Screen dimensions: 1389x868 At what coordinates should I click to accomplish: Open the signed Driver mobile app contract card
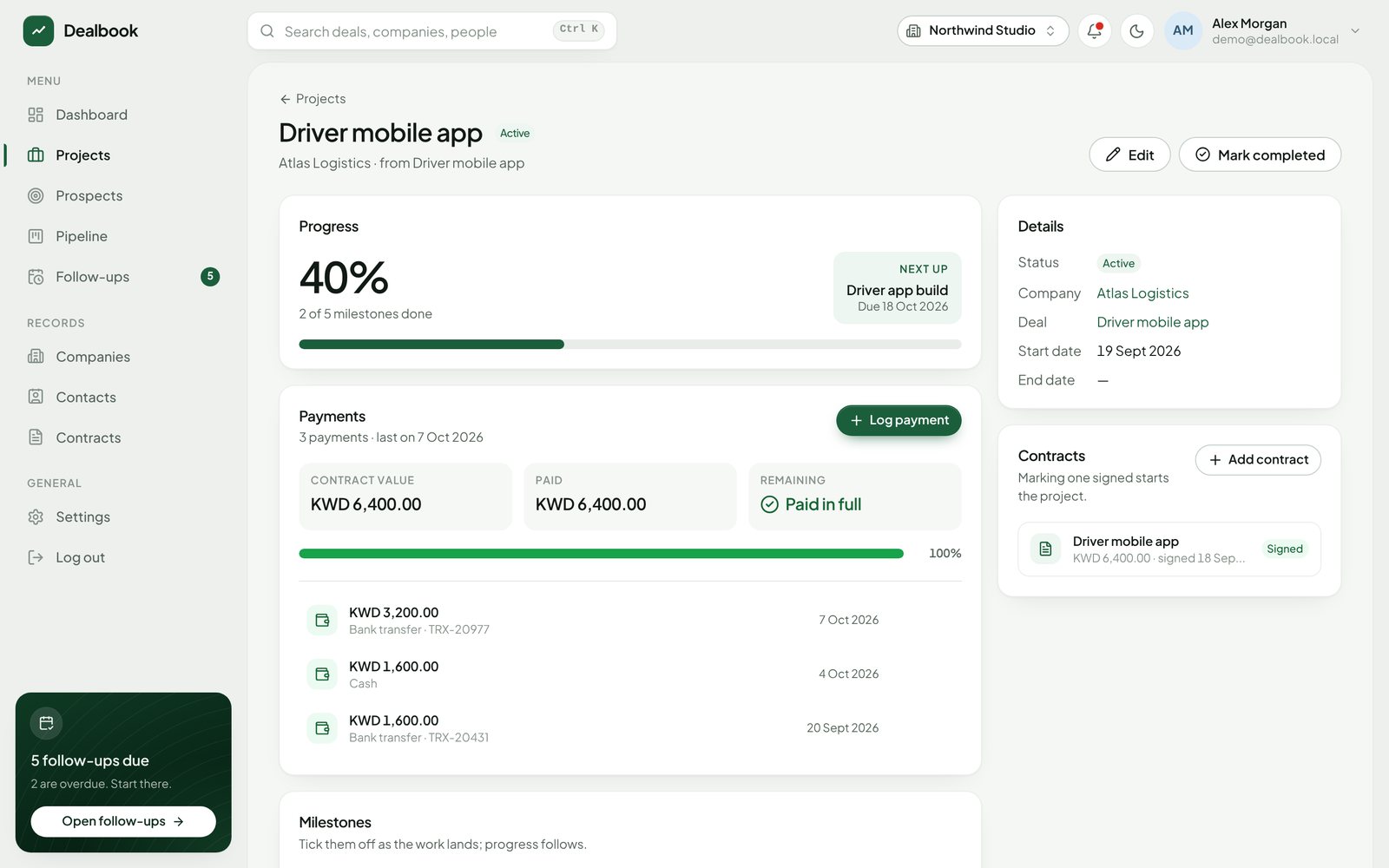point(1169,549)
